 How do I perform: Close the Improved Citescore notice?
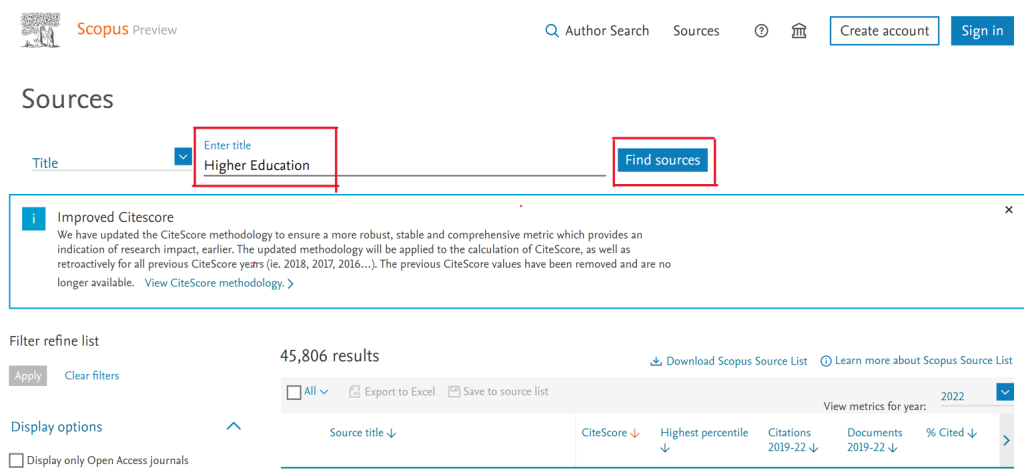(x=1008, y=210)
